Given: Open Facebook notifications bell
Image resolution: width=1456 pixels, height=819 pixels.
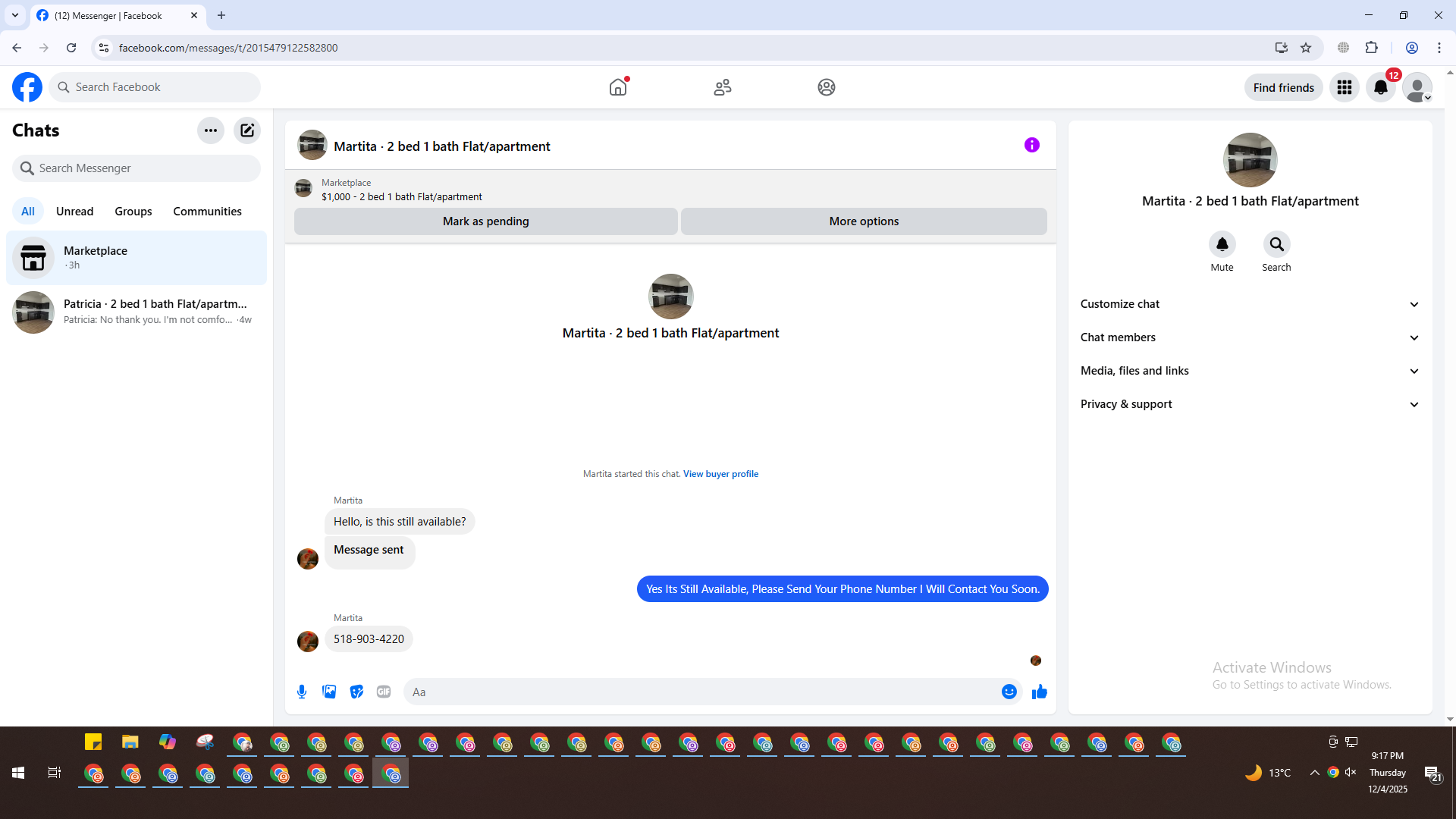Looking at the screenshot, I should (1380, 88).
